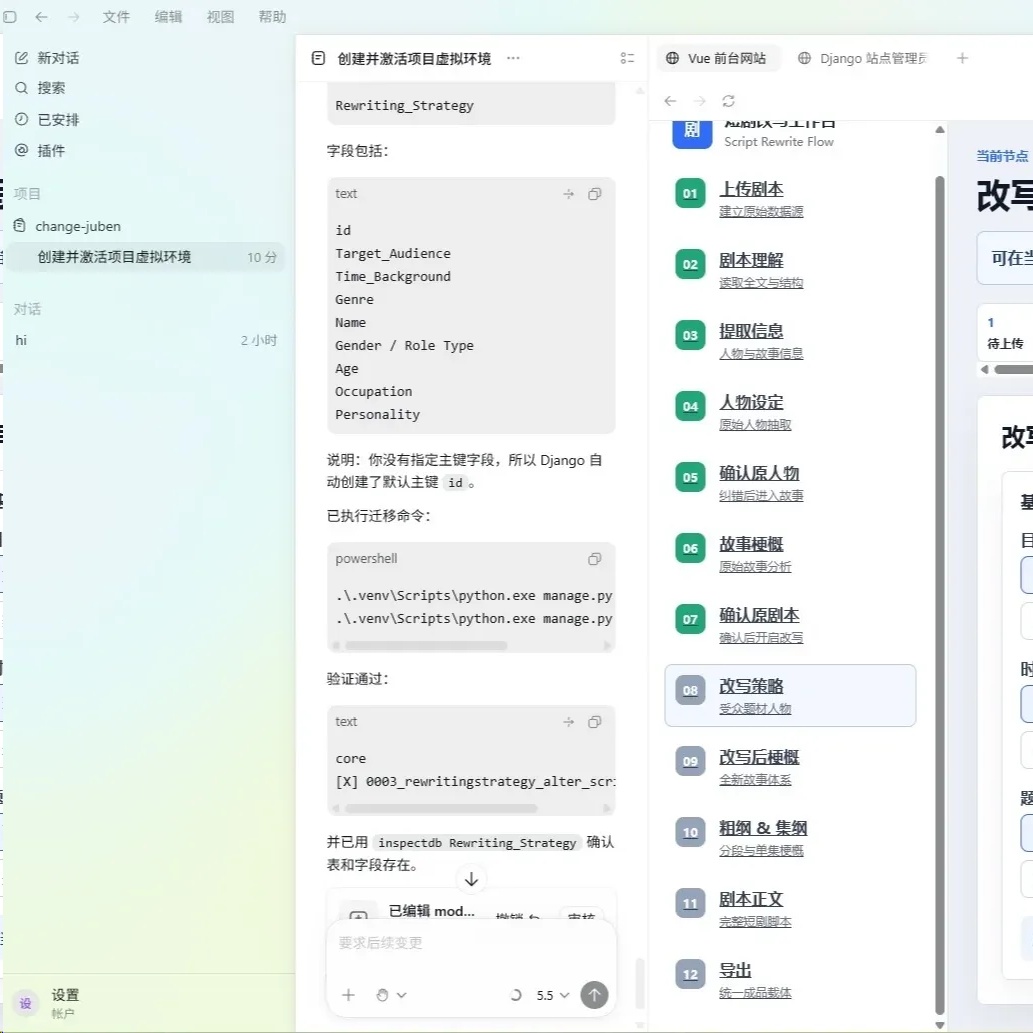Open the hand permission mode dropdown
Screen dimensions: 1033x1033
coord(391,995)
